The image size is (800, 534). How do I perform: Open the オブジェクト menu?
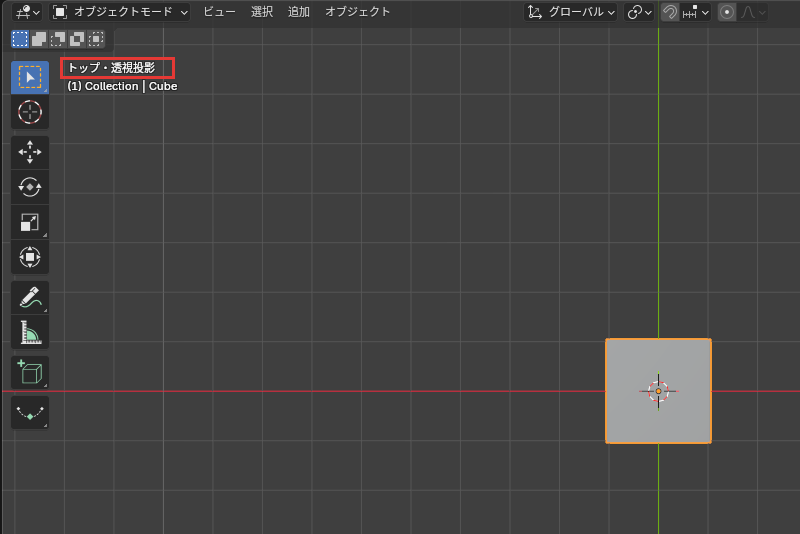coord(357,12)
